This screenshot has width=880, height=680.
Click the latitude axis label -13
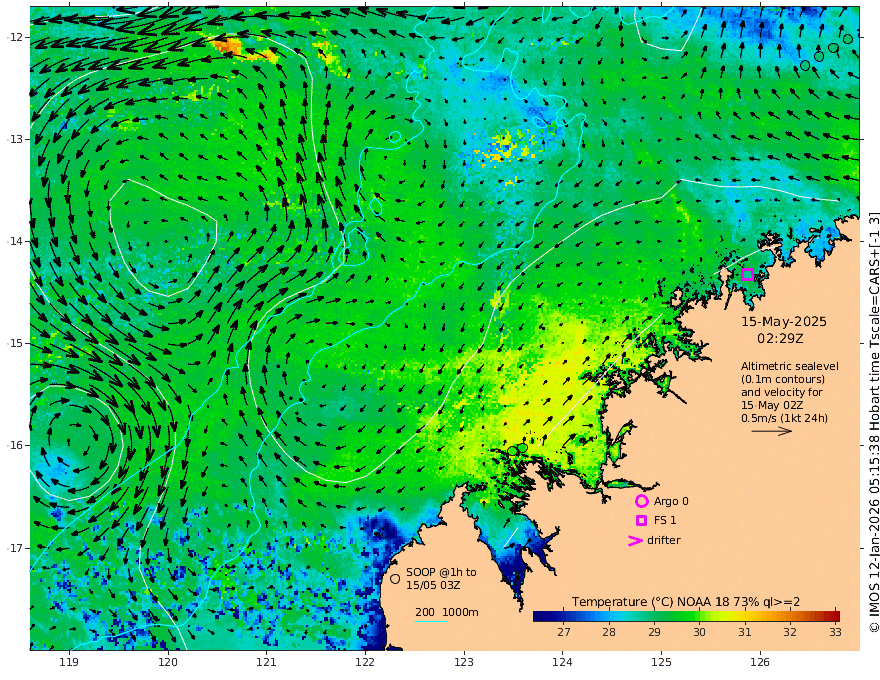[16, 139]
